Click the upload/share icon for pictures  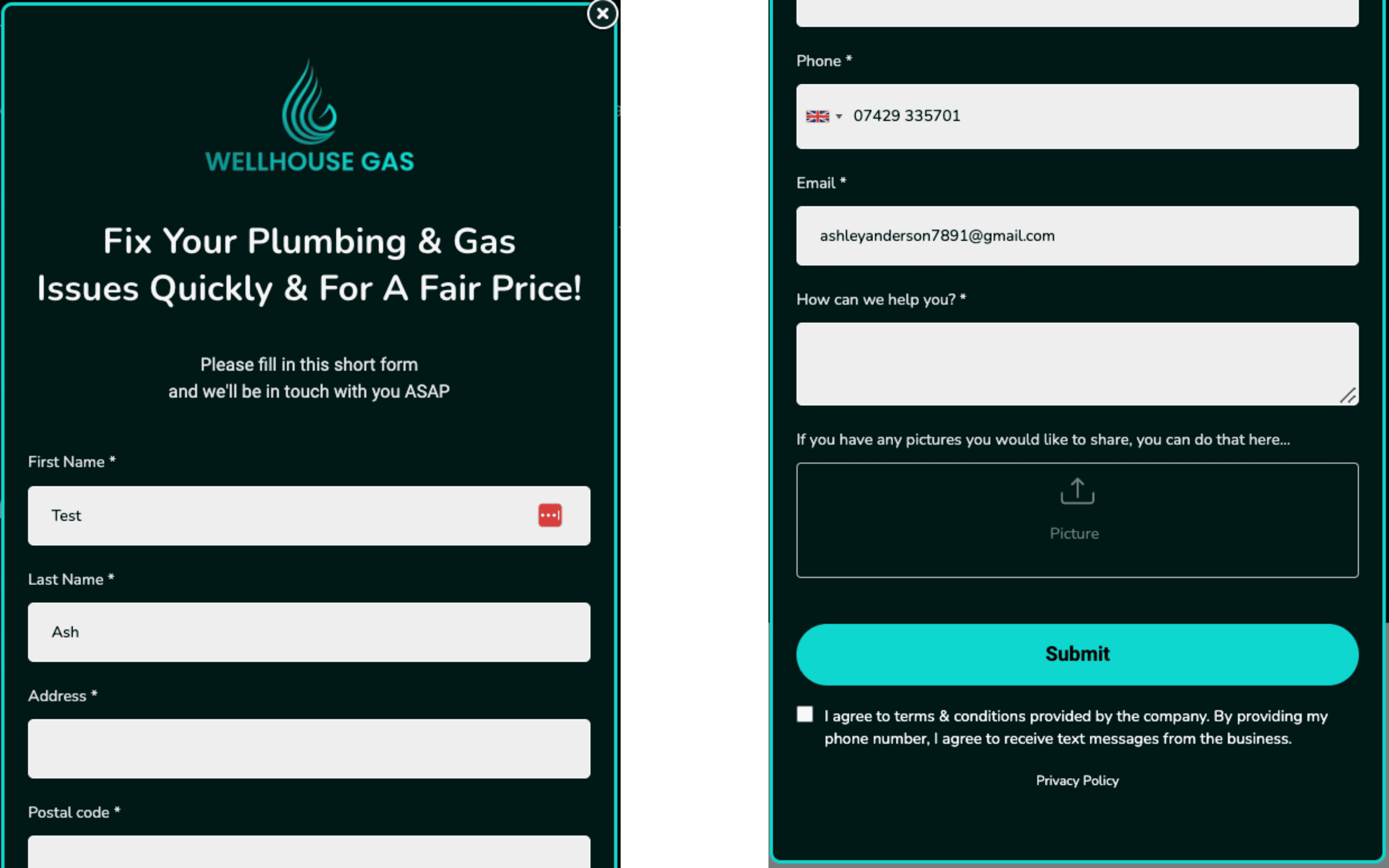coord(1077,492)
